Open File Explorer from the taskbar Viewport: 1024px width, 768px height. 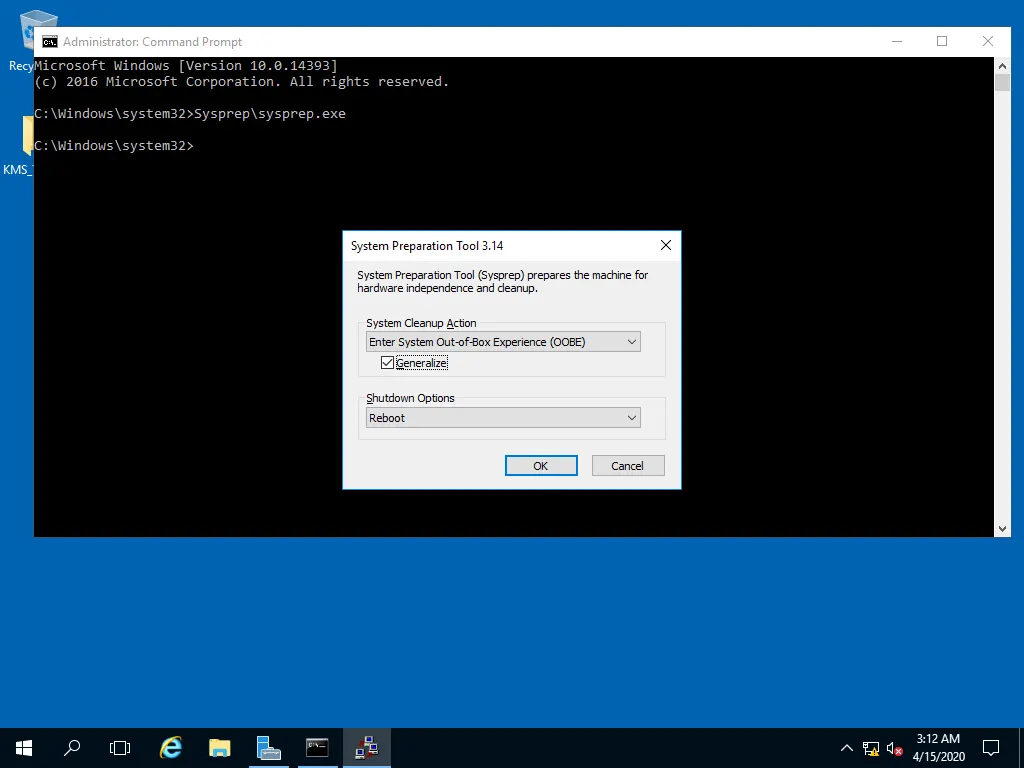point(219,748)
